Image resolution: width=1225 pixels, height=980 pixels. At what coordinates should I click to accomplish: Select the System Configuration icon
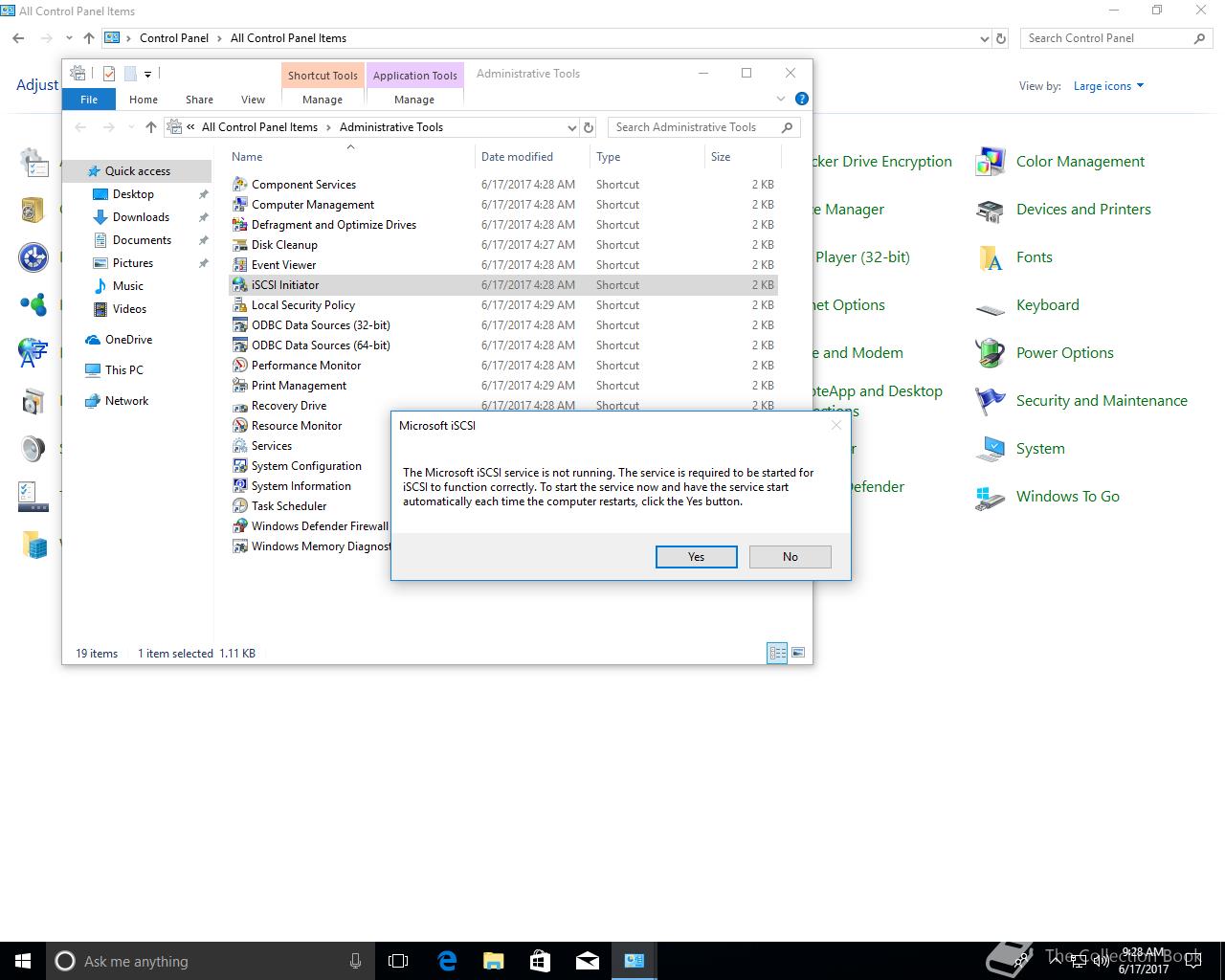(x=240, y=466)
